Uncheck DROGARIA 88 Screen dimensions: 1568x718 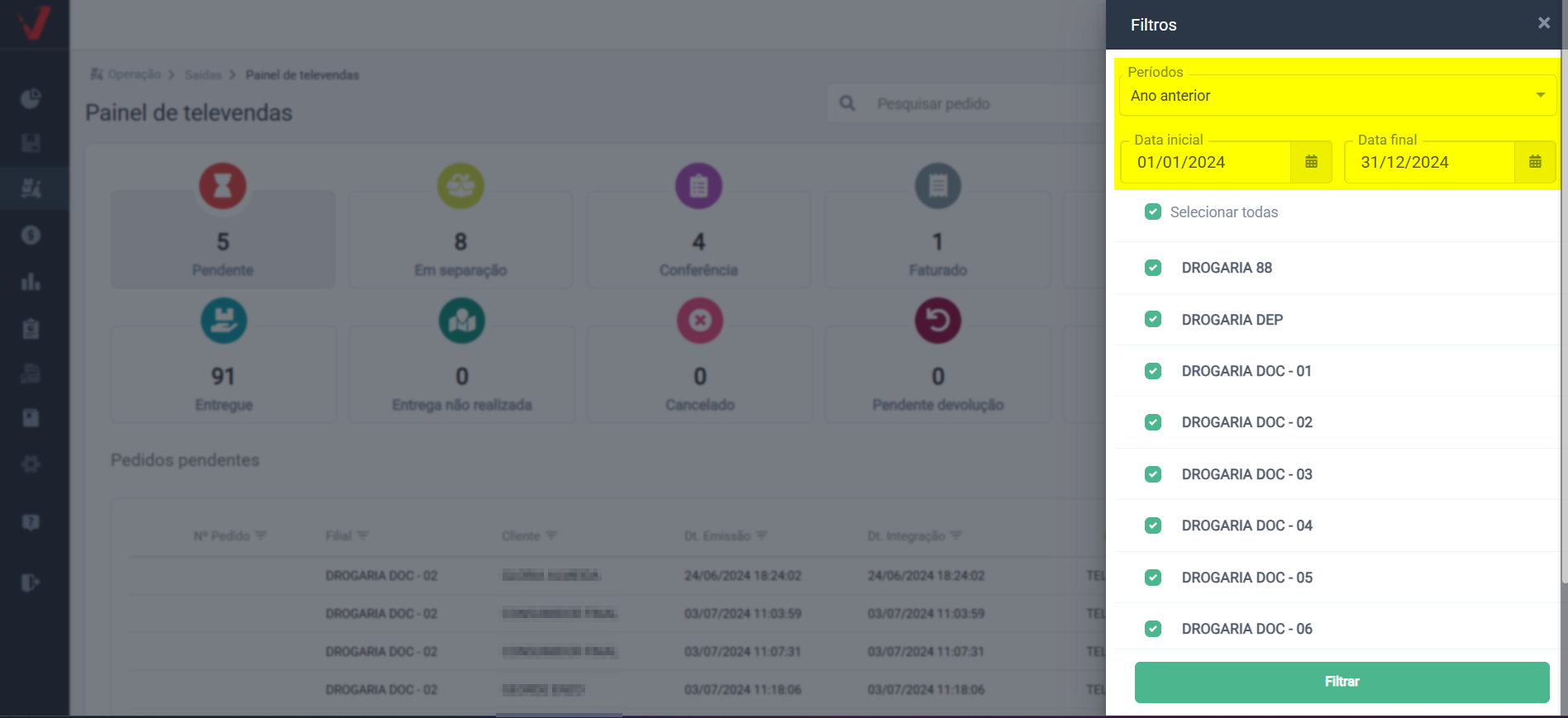[x=1153, y=268]
